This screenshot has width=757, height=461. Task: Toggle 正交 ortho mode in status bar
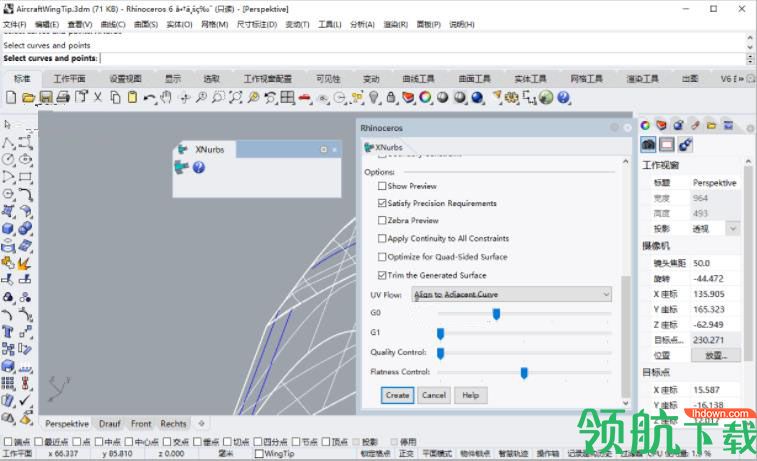406,453
